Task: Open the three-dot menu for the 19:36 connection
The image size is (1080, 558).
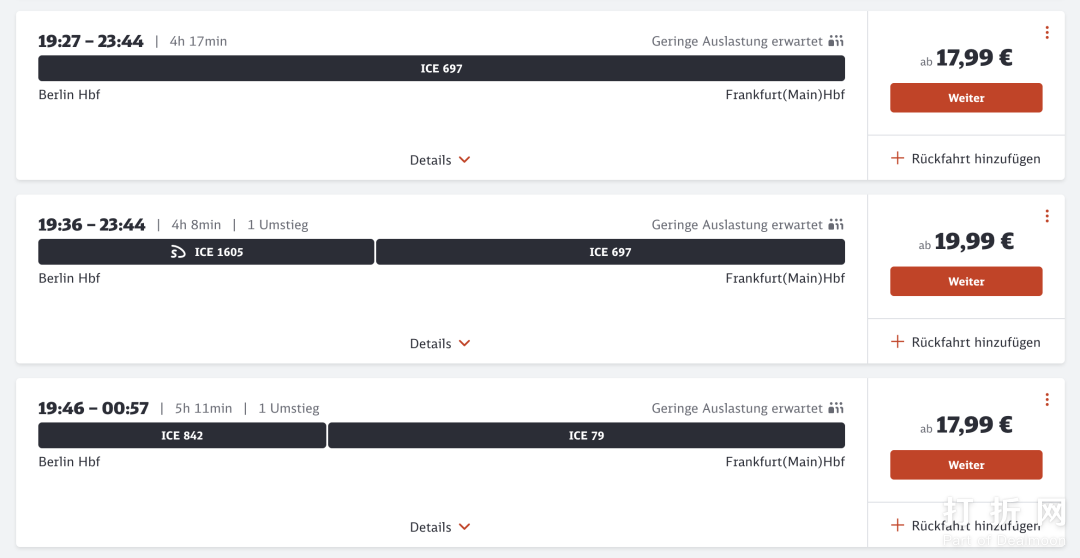Action: (1047, 216)
